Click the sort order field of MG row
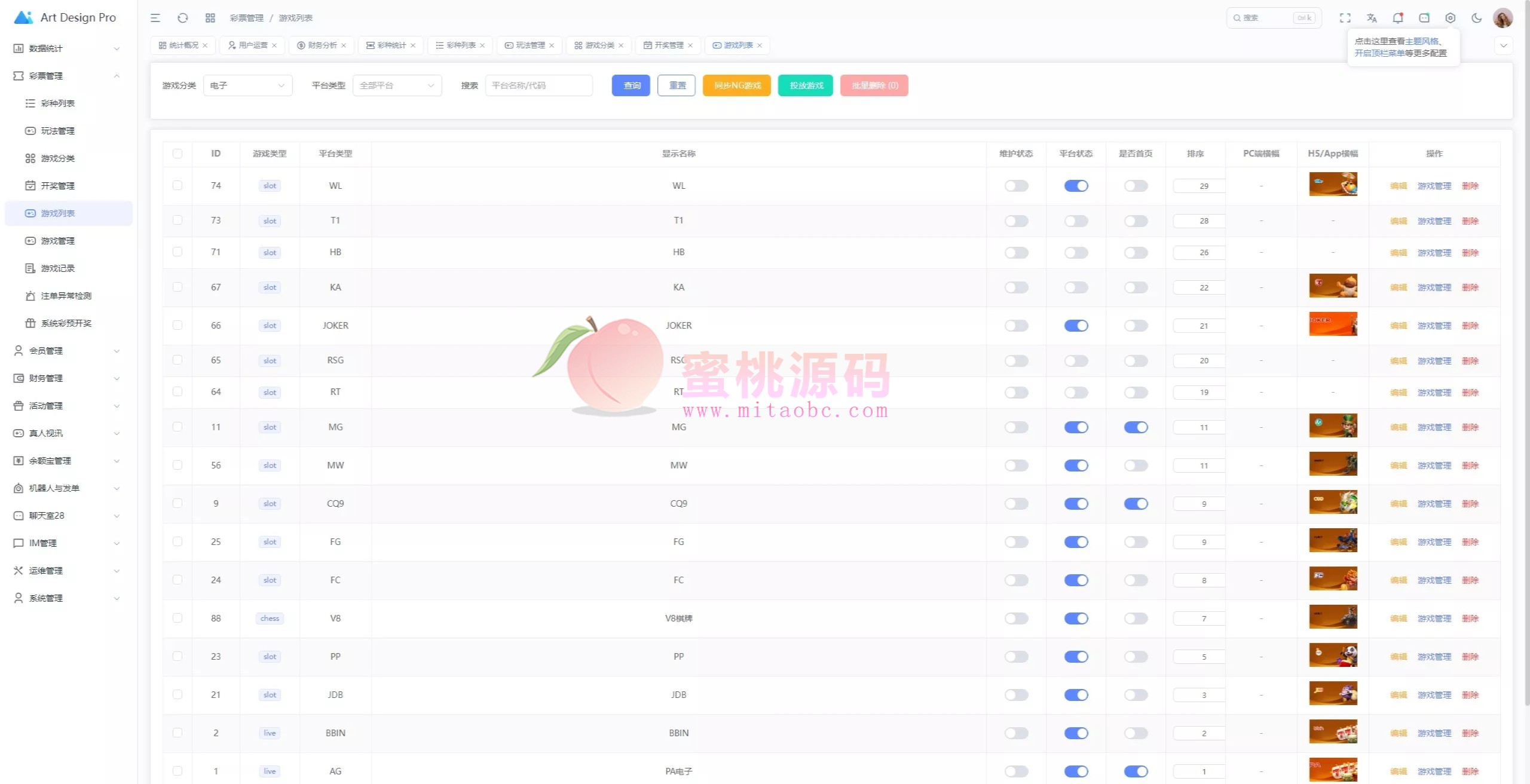 (x=1201, y=427)
